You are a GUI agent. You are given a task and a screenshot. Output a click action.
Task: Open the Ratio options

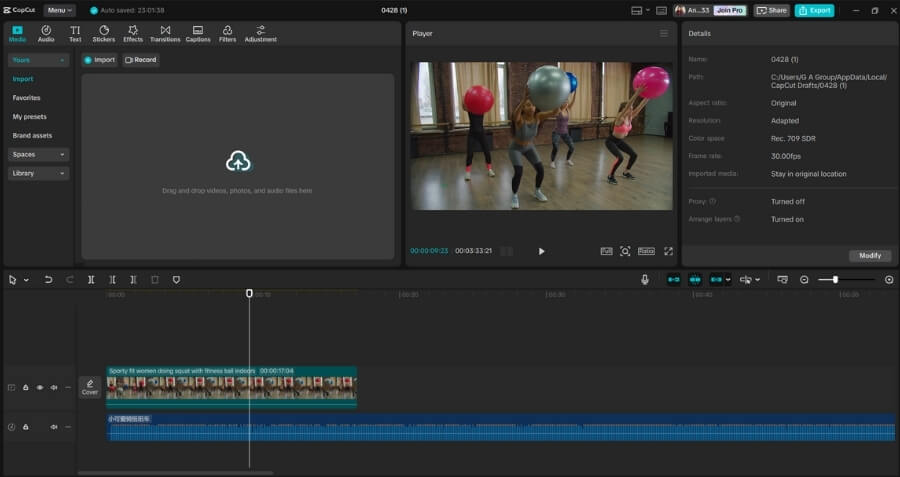coord(646,251)
